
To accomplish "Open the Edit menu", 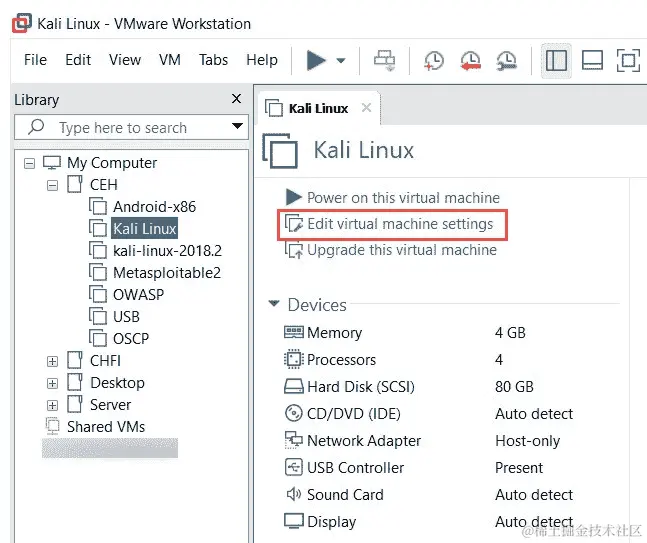I will click(x=78, y=60).
